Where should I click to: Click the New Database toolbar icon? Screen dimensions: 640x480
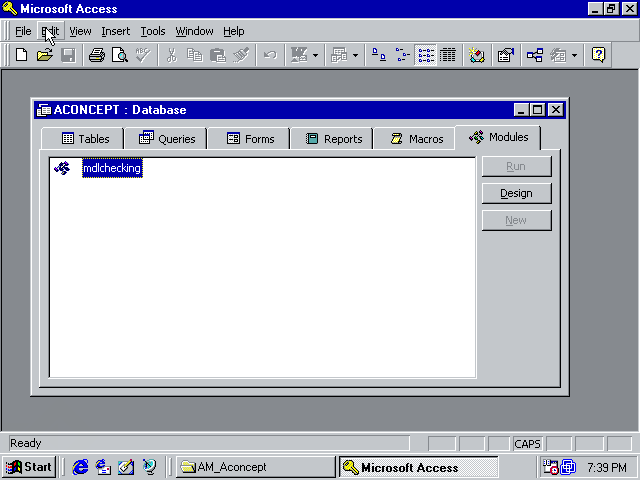[x=21, y=55]
